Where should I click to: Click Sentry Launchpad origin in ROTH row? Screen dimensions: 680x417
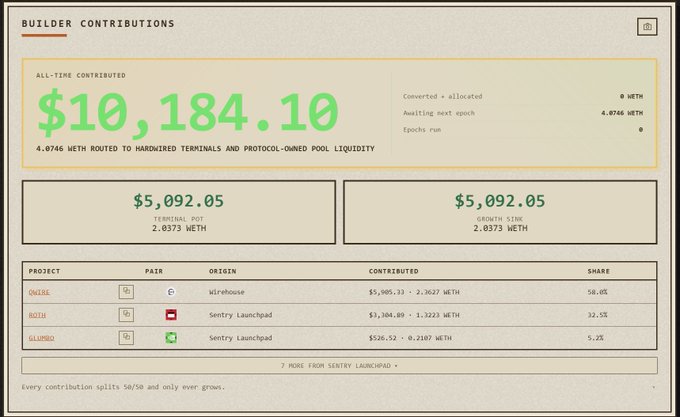(241, 315)
